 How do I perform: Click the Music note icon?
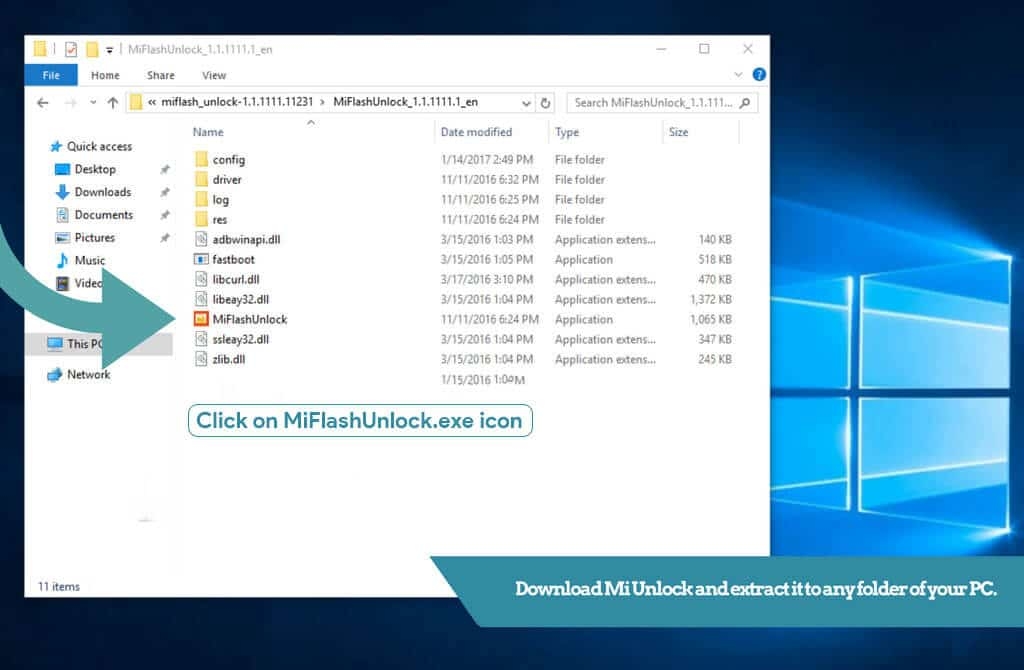coord(63,261)
